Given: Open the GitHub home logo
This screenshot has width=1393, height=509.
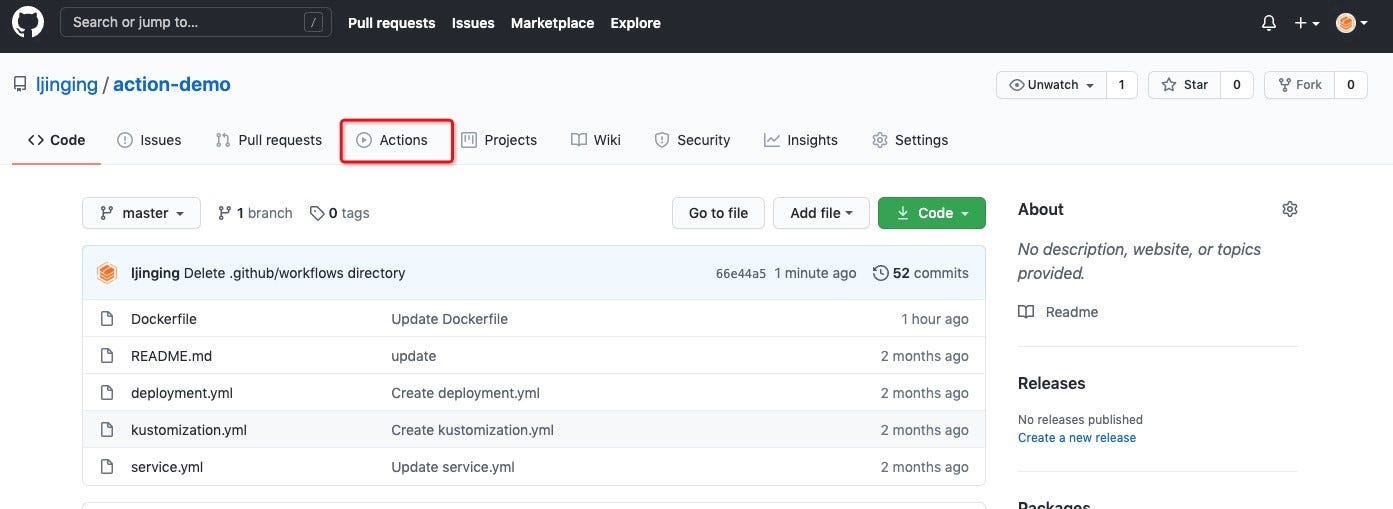Looking at the screenshot, I should pos(28,22).
